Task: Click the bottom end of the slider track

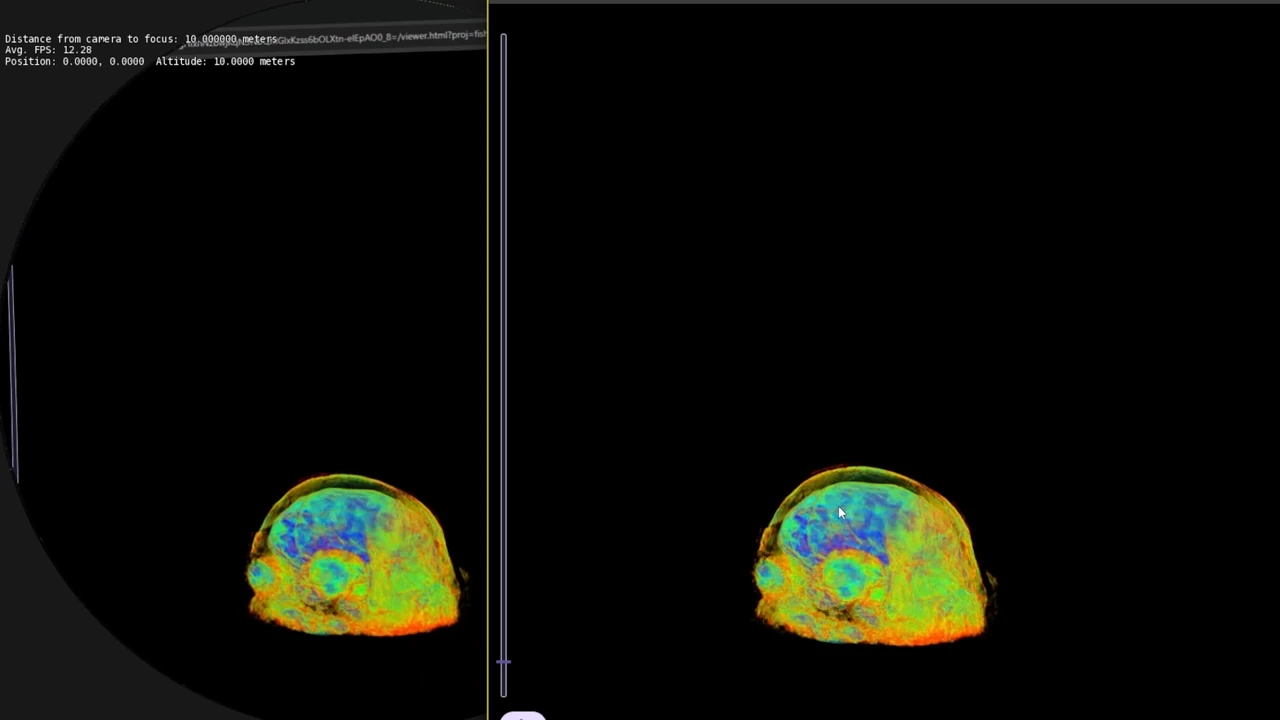Action: pos(503,692)
